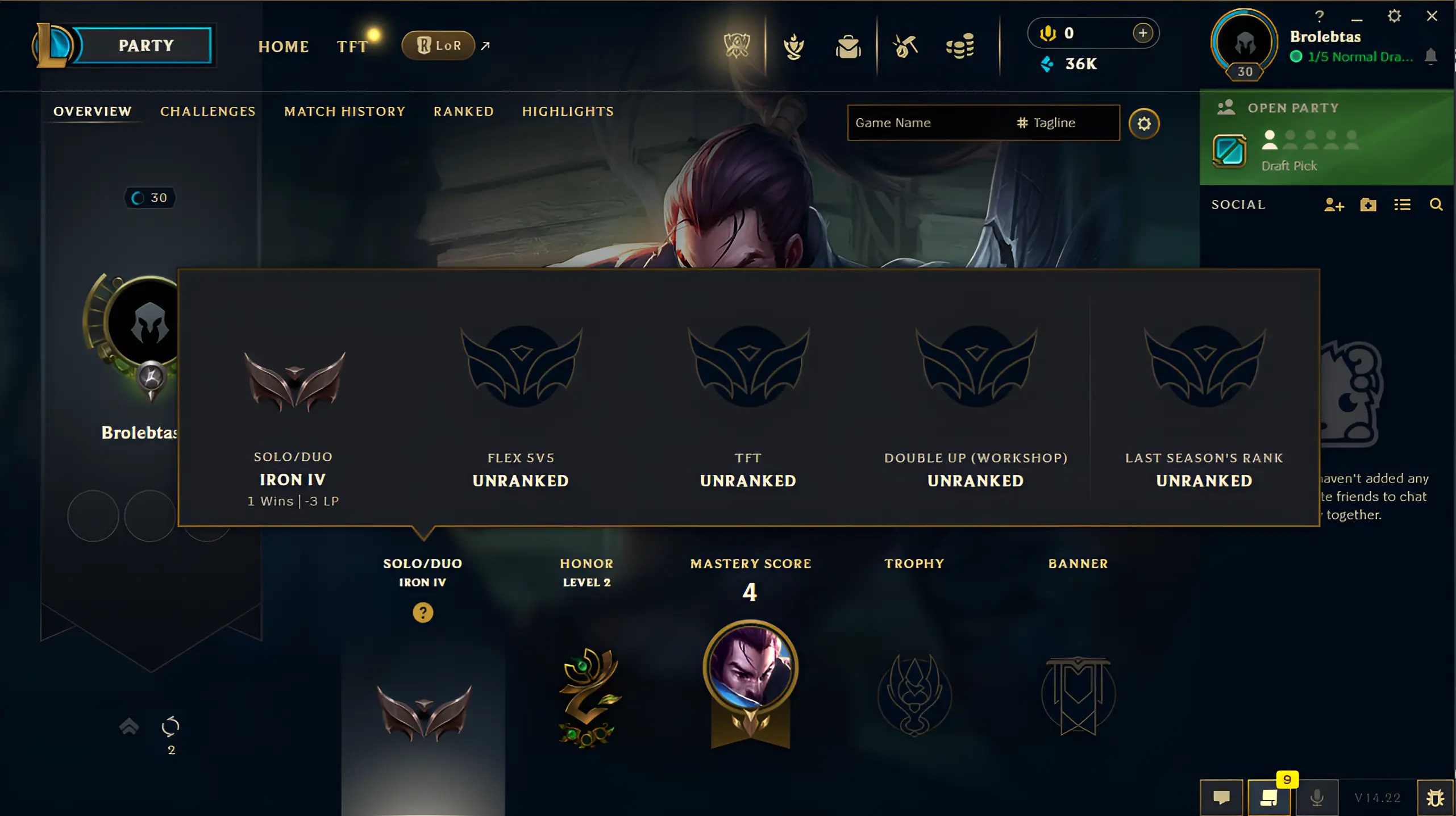The width and height of the screenshot is (1456, 816).
Task: Click the plus button to purchase RP
Action: (1142, 33)
